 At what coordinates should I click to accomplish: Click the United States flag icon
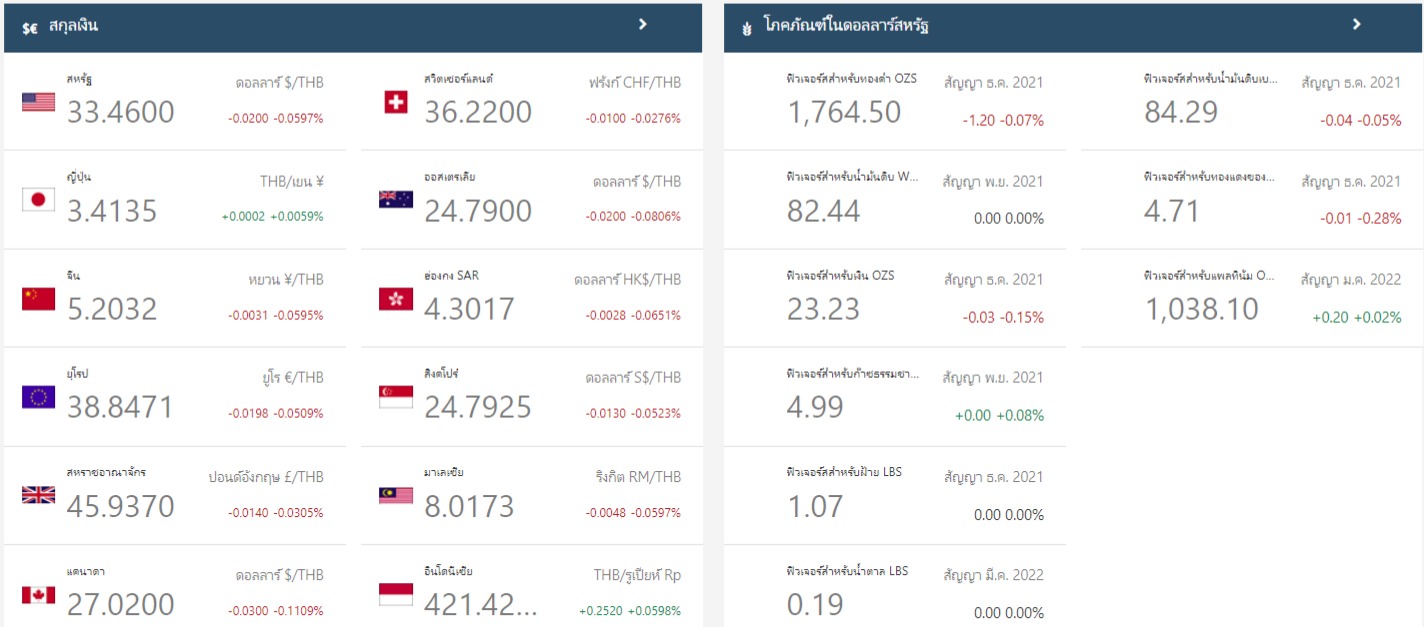pos(38,101)
